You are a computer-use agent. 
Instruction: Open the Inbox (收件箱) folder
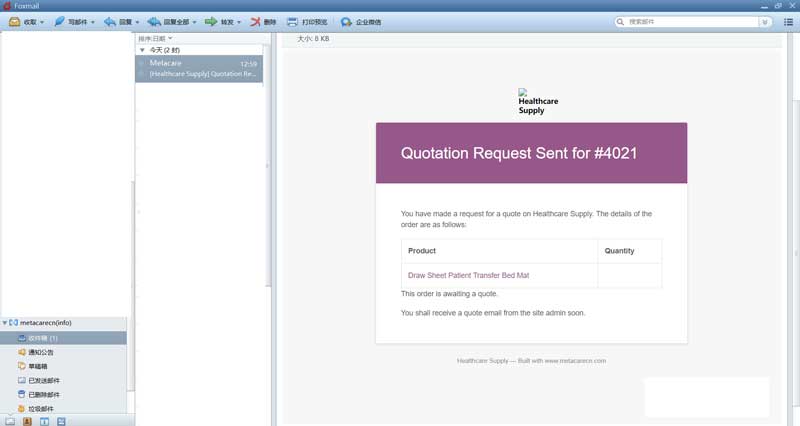coord(63,338)
